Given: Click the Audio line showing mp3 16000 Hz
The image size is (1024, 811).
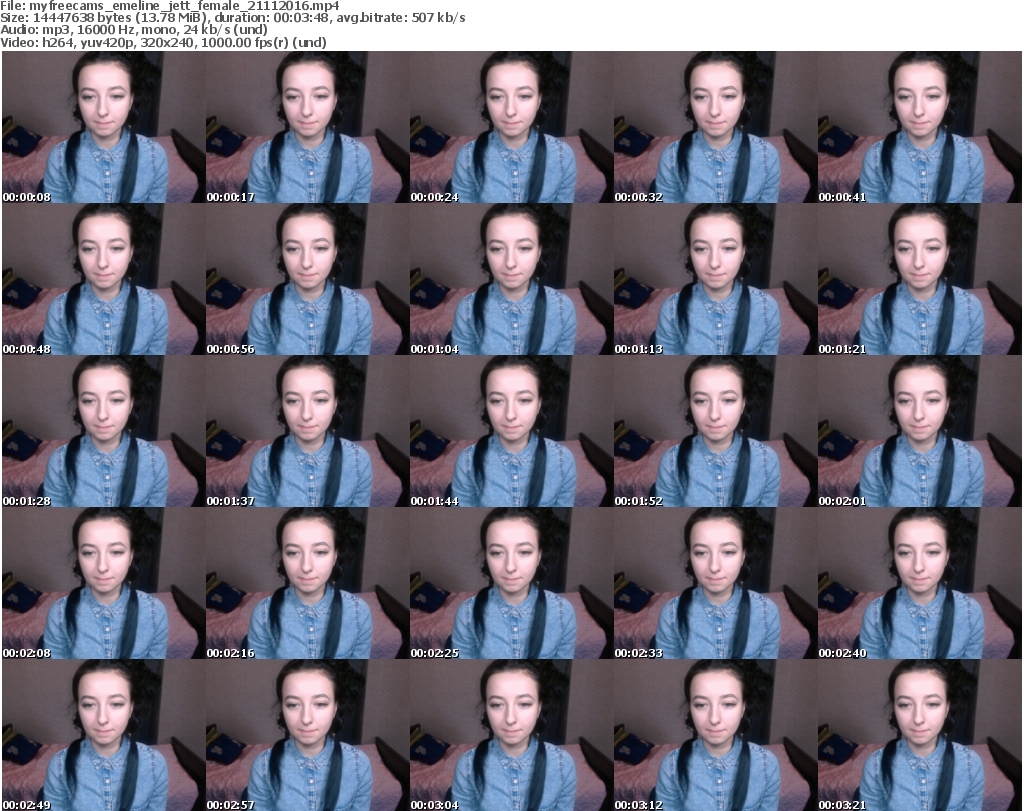Looking at the screenshot, I should click(134, 30).
